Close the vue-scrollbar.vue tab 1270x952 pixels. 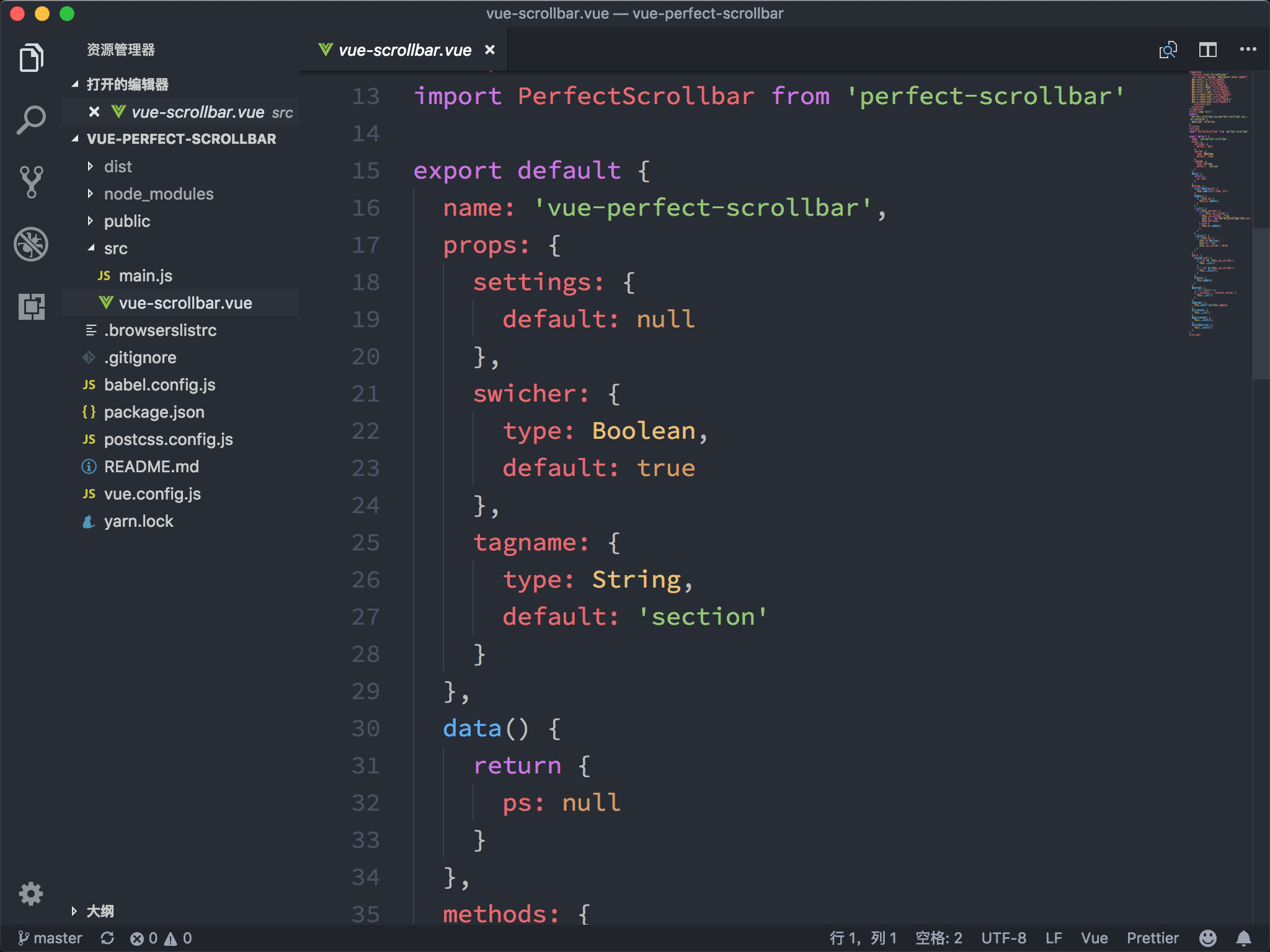490,50
